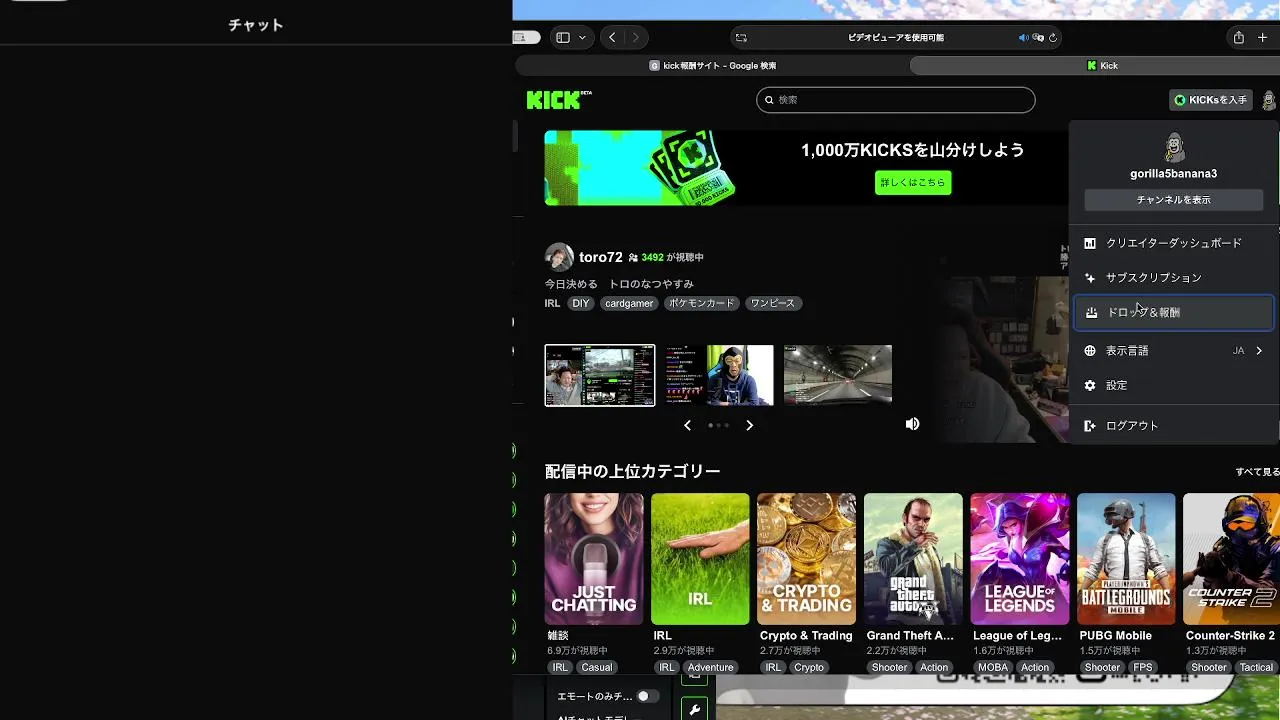Image resolution: width=1280 pixels, height=720 pixels.
Task: Click the ワンピース tag
Action: click(773, 303)
